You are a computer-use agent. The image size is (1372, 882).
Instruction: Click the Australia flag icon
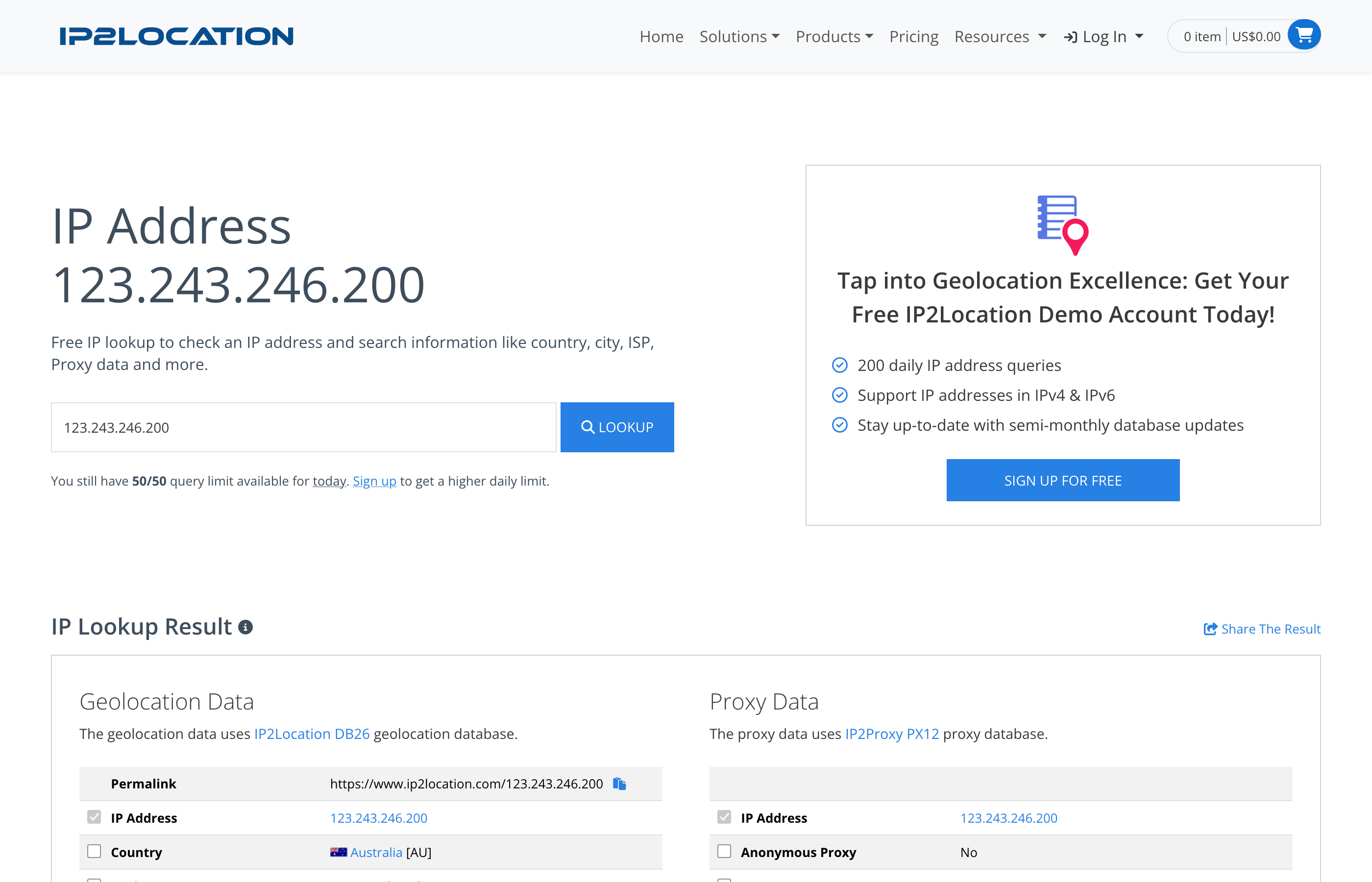339,852
